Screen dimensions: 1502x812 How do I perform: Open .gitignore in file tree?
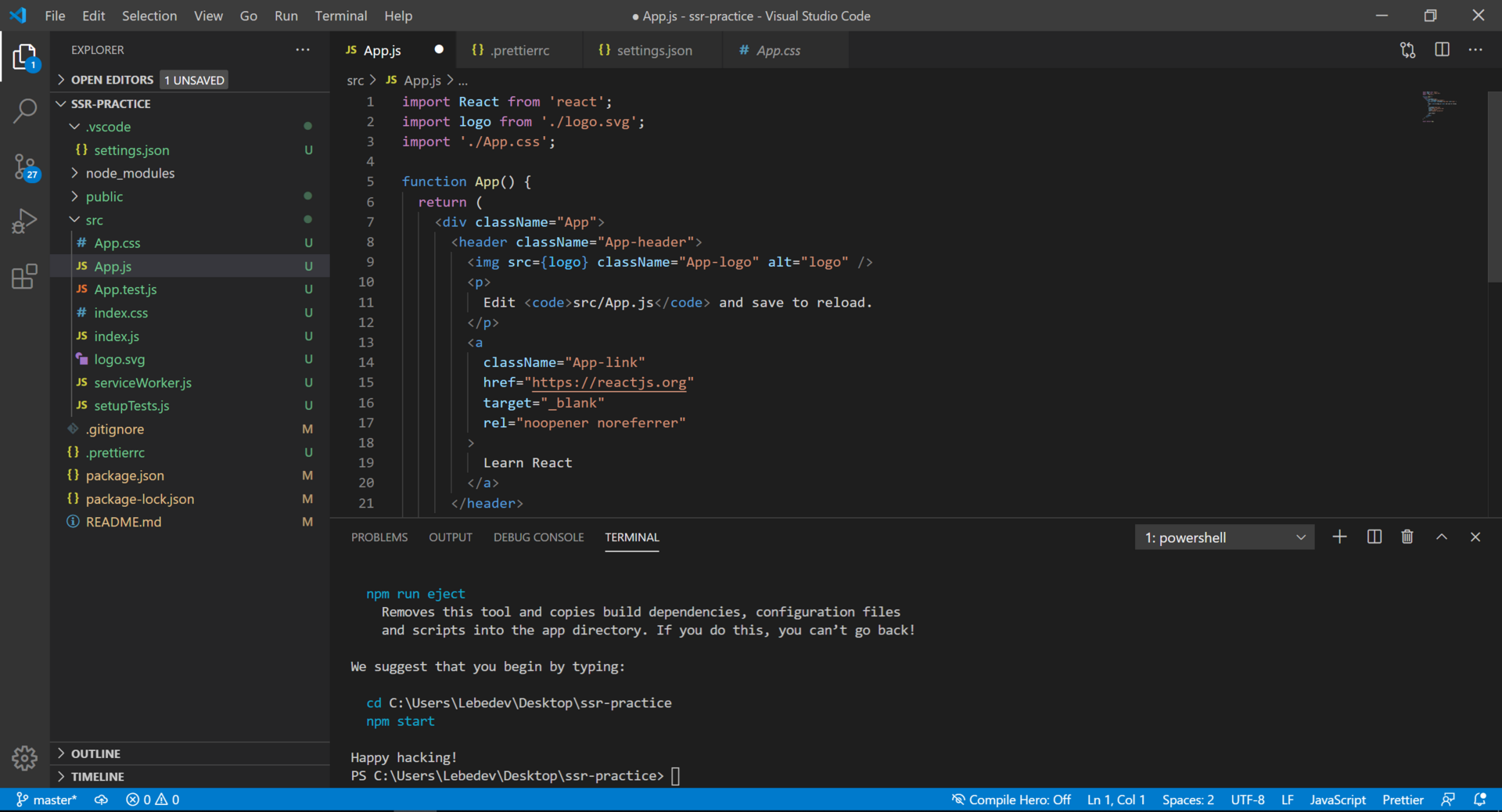(x=190, y=429)
